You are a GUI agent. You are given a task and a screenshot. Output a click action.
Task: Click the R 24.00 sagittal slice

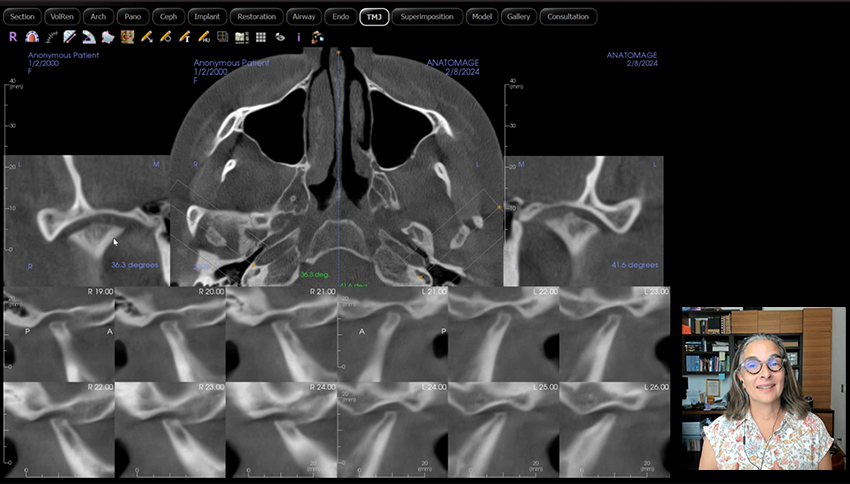tap(281, 430)
